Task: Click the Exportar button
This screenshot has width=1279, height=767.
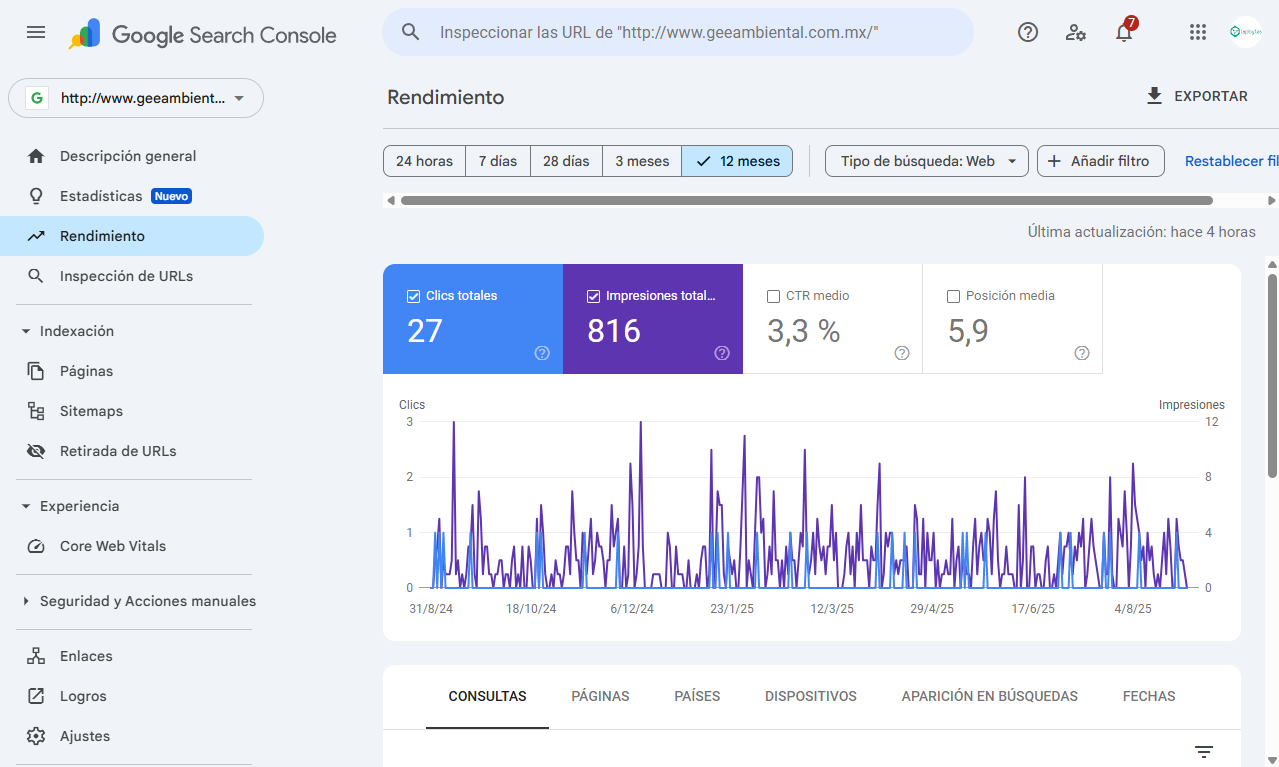Action: tap(1197, 96)
